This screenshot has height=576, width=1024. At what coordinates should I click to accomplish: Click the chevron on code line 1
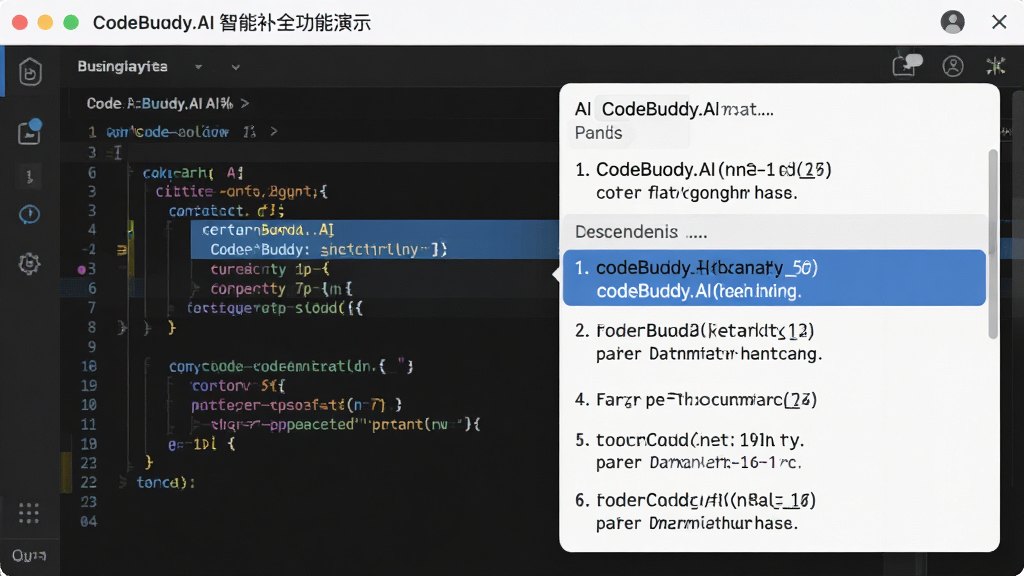(274, 132)
